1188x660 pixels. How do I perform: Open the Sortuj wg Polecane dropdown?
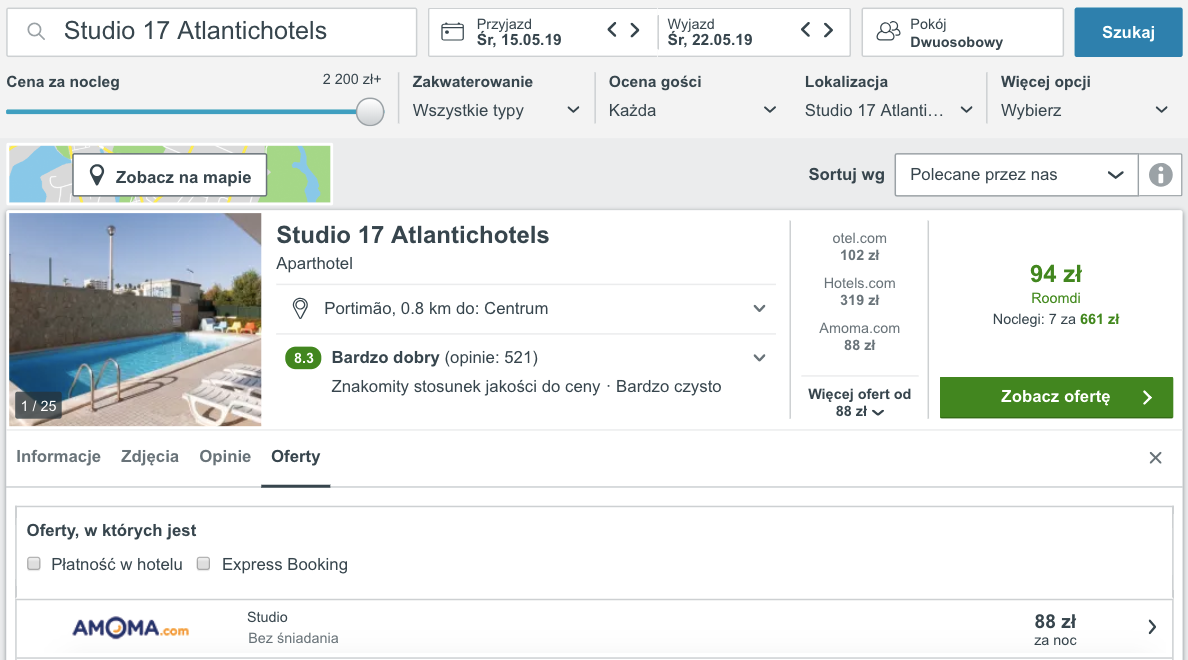pos(1016,175)
